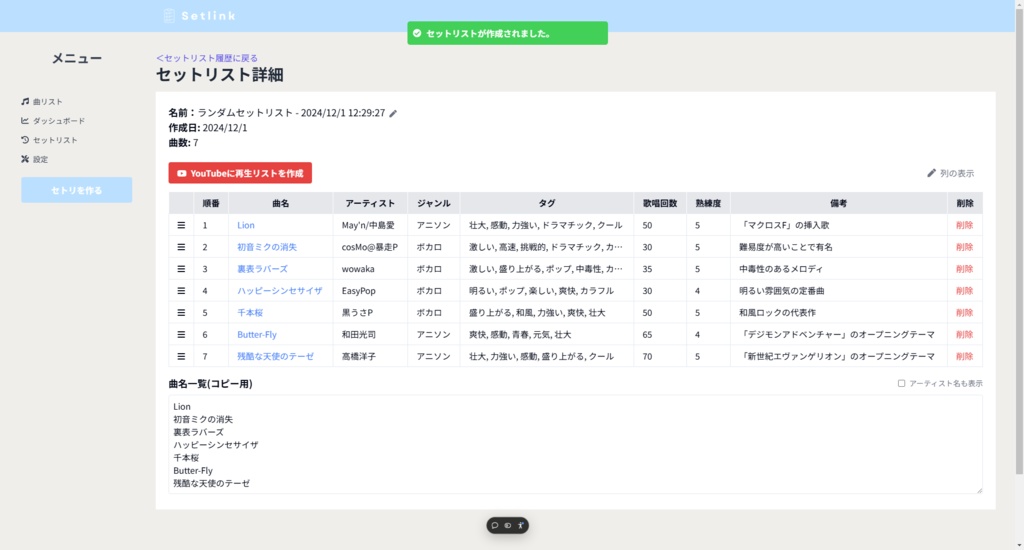Delete the 裏表ラバーズ row with 削除

pyautogui.click(x=964, y=269)
